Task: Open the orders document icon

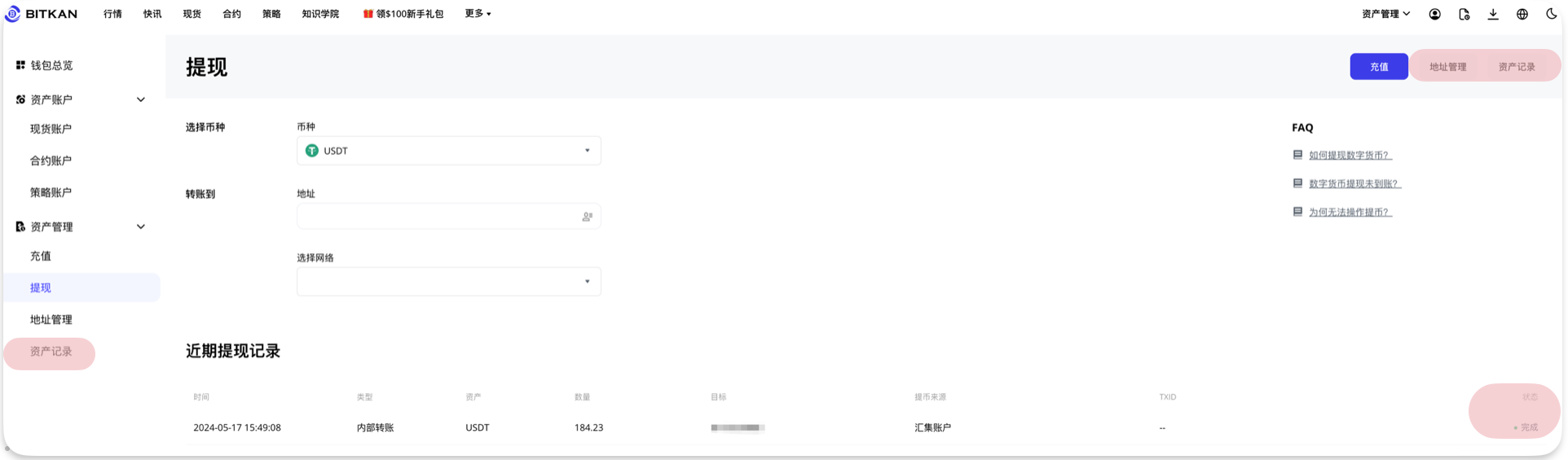Action: [1464, 14]
